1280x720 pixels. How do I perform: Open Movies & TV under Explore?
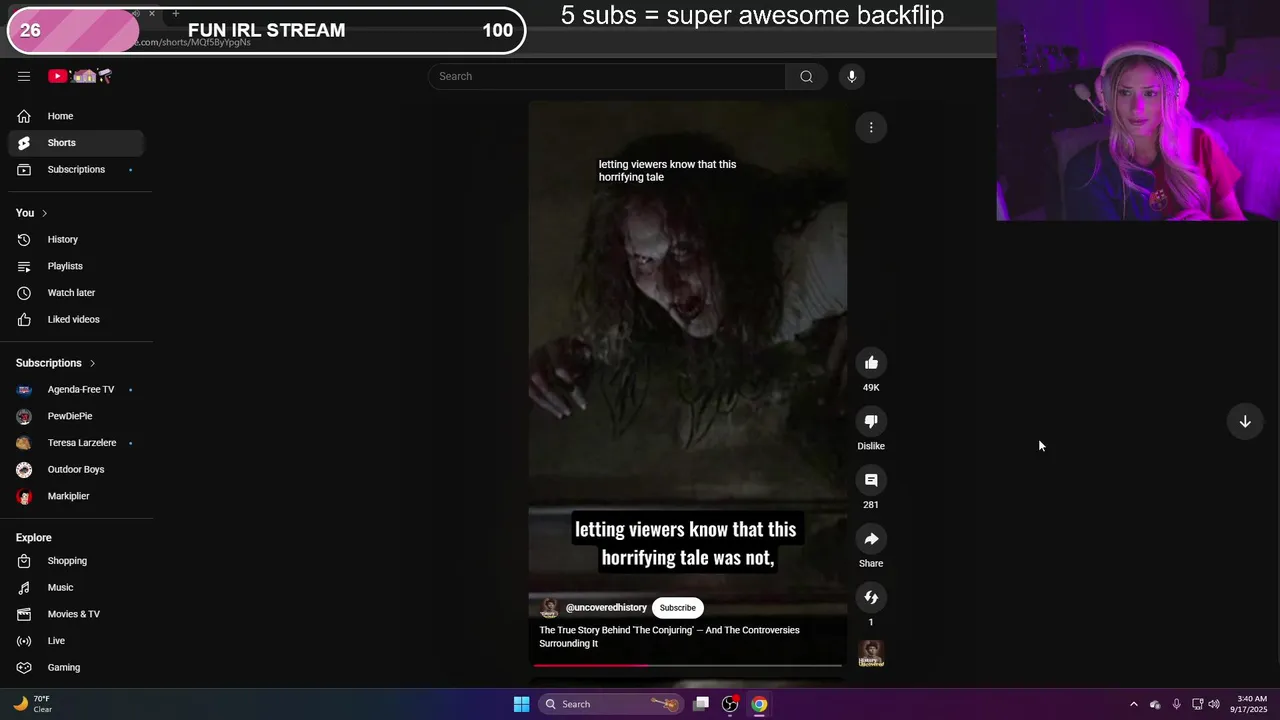[x=76, y=614]
